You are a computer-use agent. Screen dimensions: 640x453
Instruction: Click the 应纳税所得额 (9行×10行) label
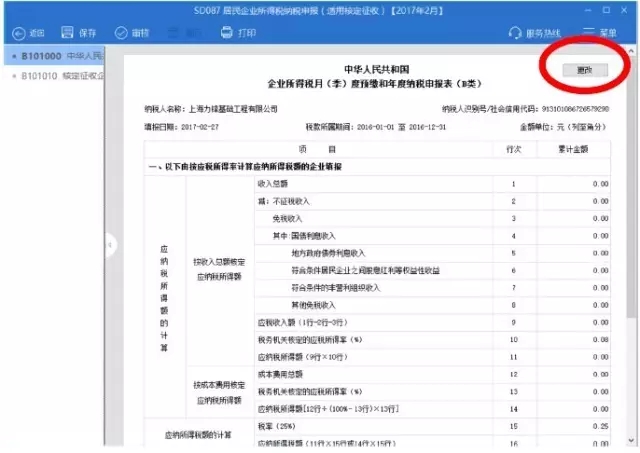point(302,357)
